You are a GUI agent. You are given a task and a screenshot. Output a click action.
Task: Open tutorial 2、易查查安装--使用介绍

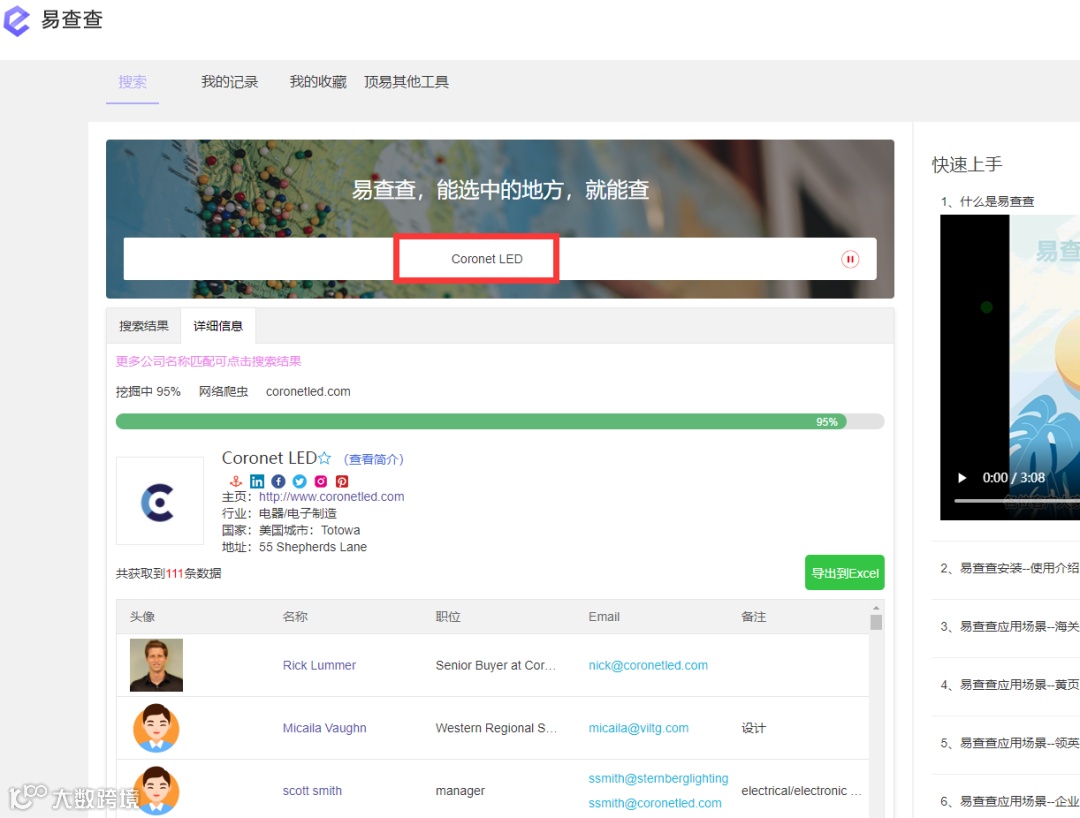(x=1010, y=568)
